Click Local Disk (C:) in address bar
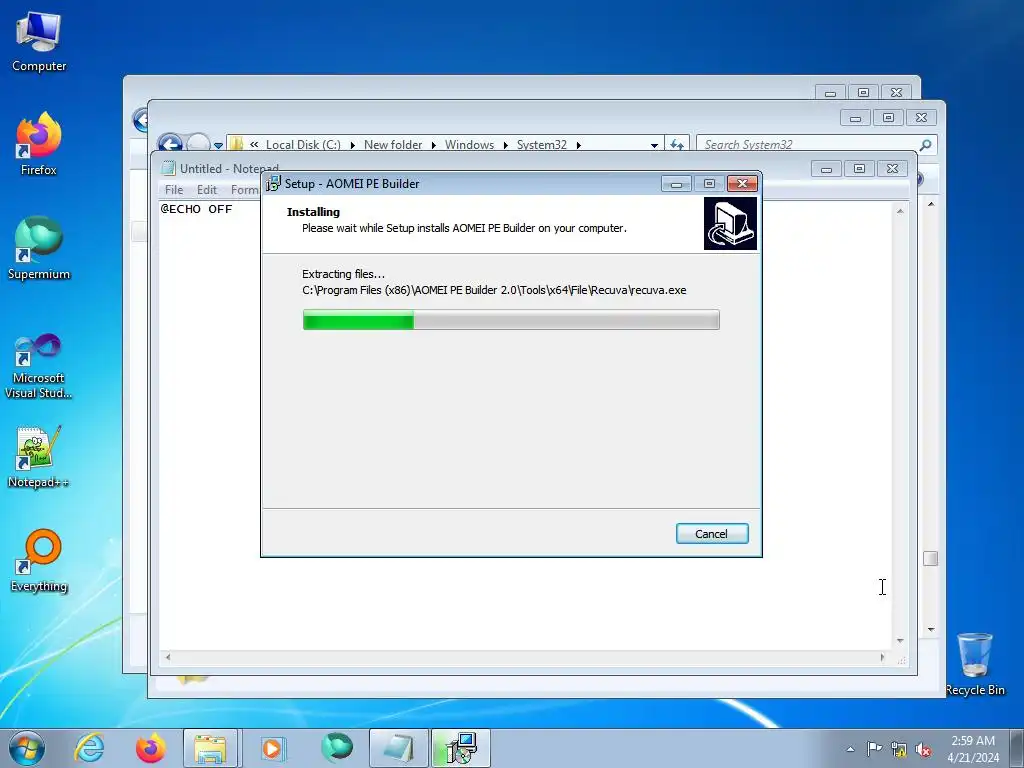Viewport: 1024px width, 768px height. (x=303, y=144)
